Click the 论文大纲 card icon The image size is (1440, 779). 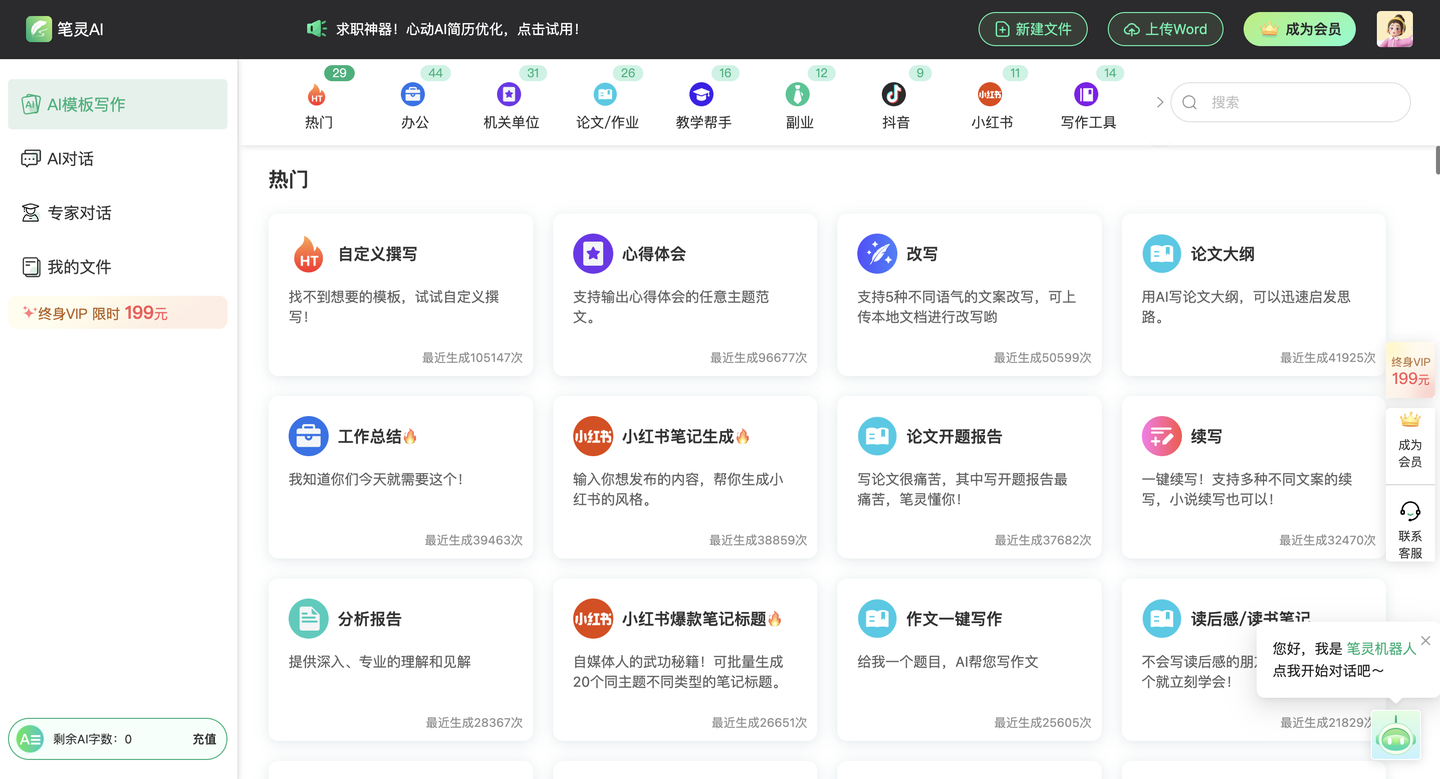(1161, 254)
